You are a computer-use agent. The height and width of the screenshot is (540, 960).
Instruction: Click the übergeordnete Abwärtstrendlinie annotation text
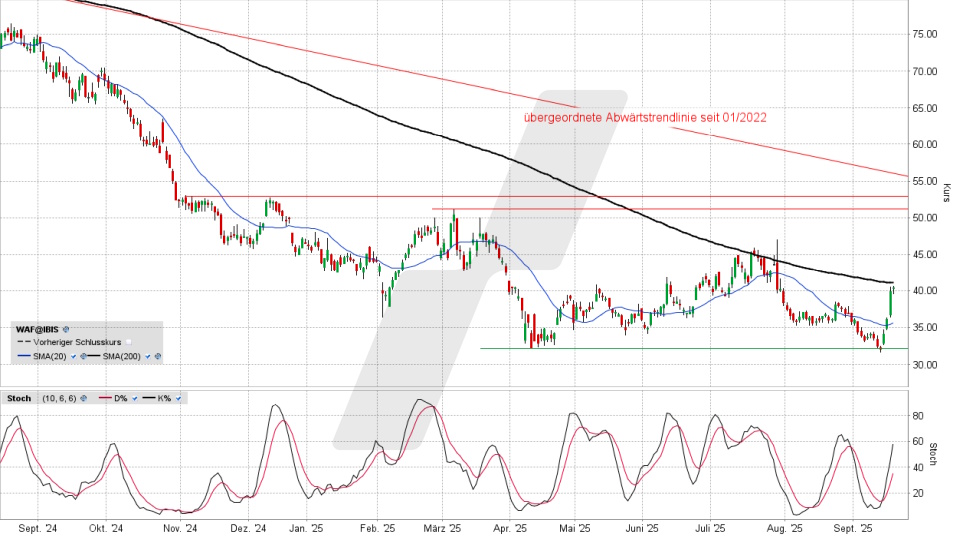pyautogui.click(x=645, y=118)
